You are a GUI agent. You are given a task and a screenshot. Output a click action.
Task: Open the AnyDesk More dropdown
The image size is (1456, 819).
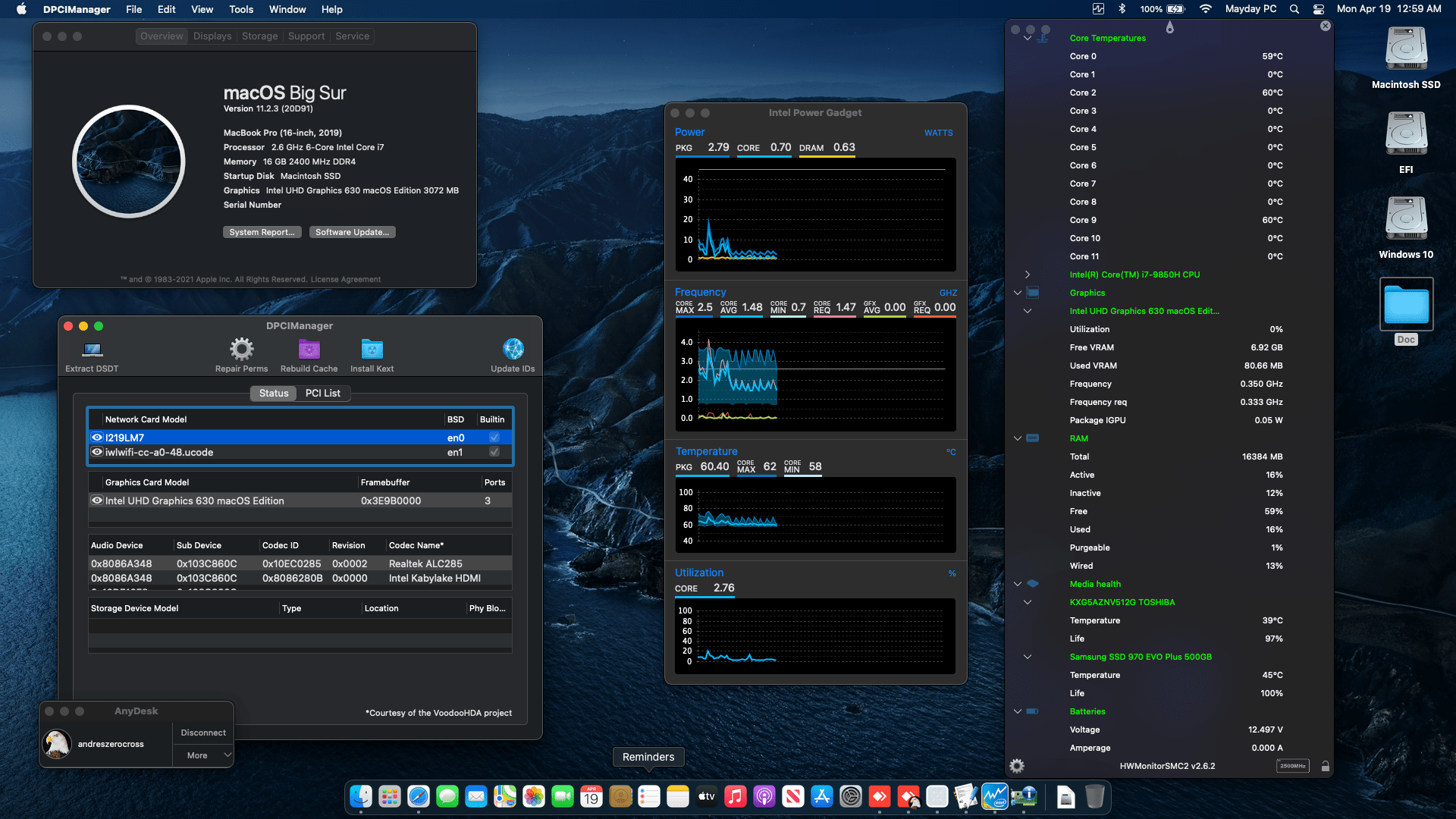point(203,755)
